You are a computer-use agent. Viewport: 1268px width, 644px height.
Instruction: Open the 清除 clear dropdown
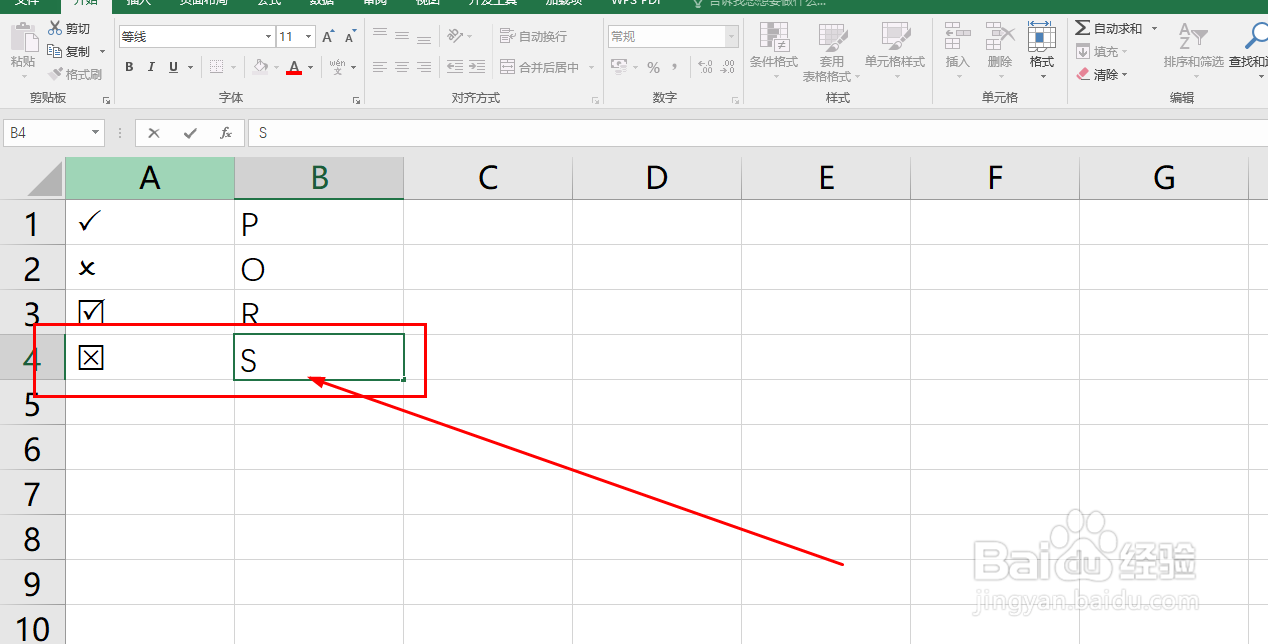point(1102,75)
